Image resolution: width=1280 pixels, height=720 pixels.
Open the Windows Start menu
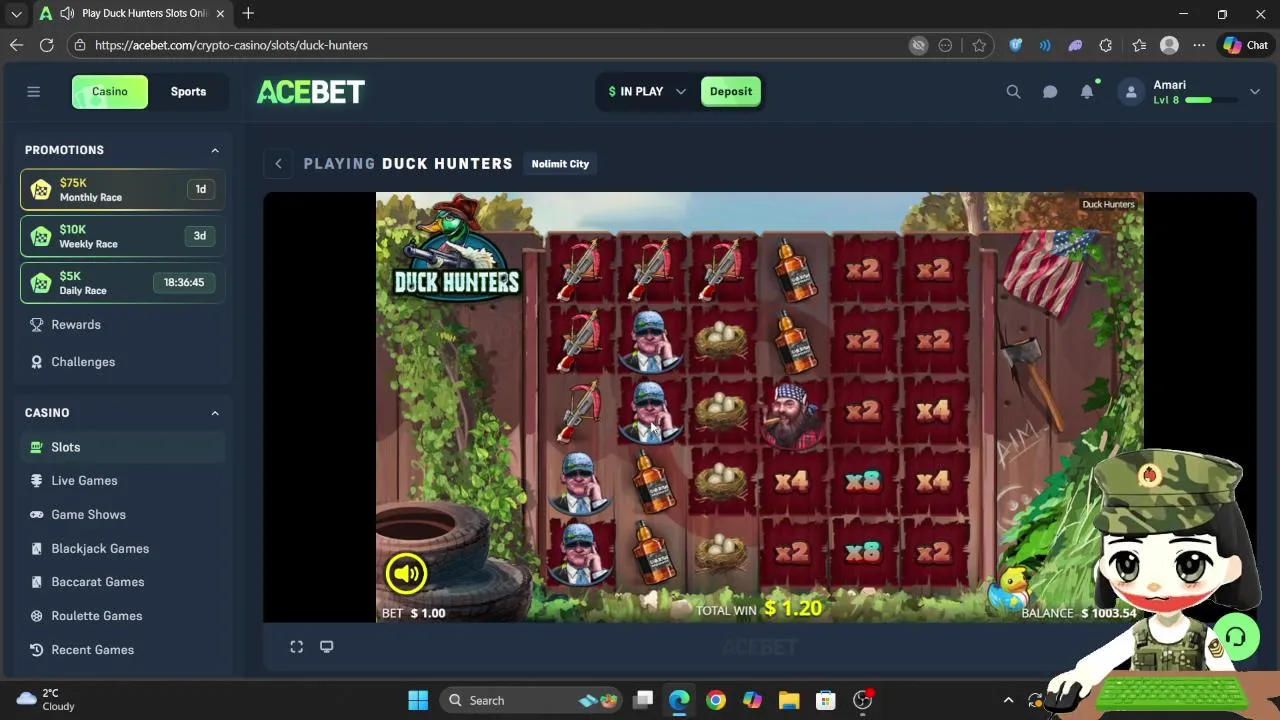coord(418,700)
